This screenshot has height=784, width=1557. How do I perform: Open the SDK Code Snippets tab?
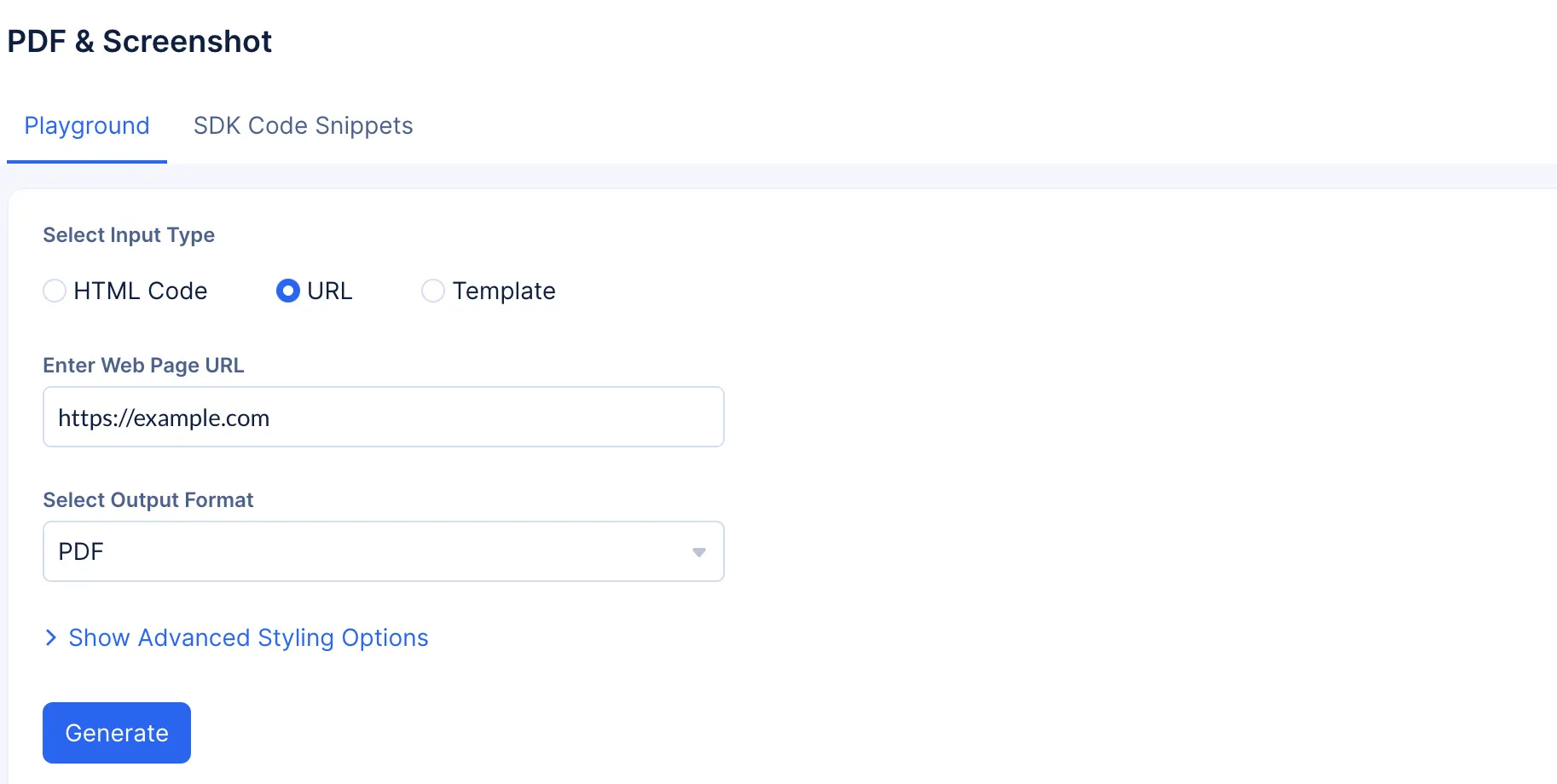303,126
